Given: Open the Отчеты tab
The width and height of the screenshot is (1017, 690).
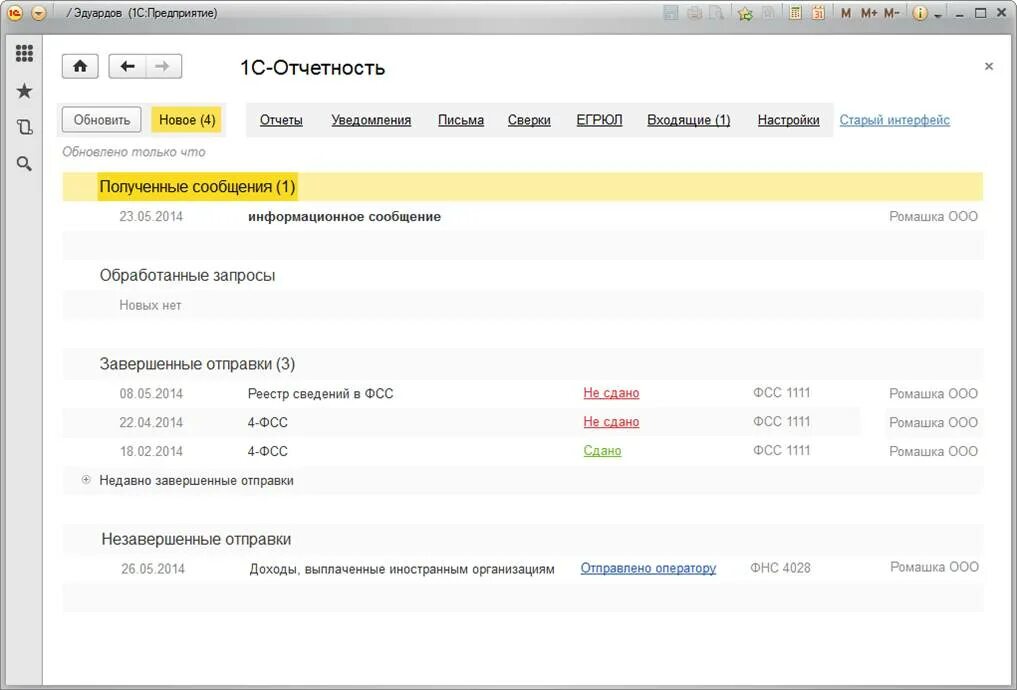Looking at the screenshot, I should pyautogui.click(x=281, y=120).
